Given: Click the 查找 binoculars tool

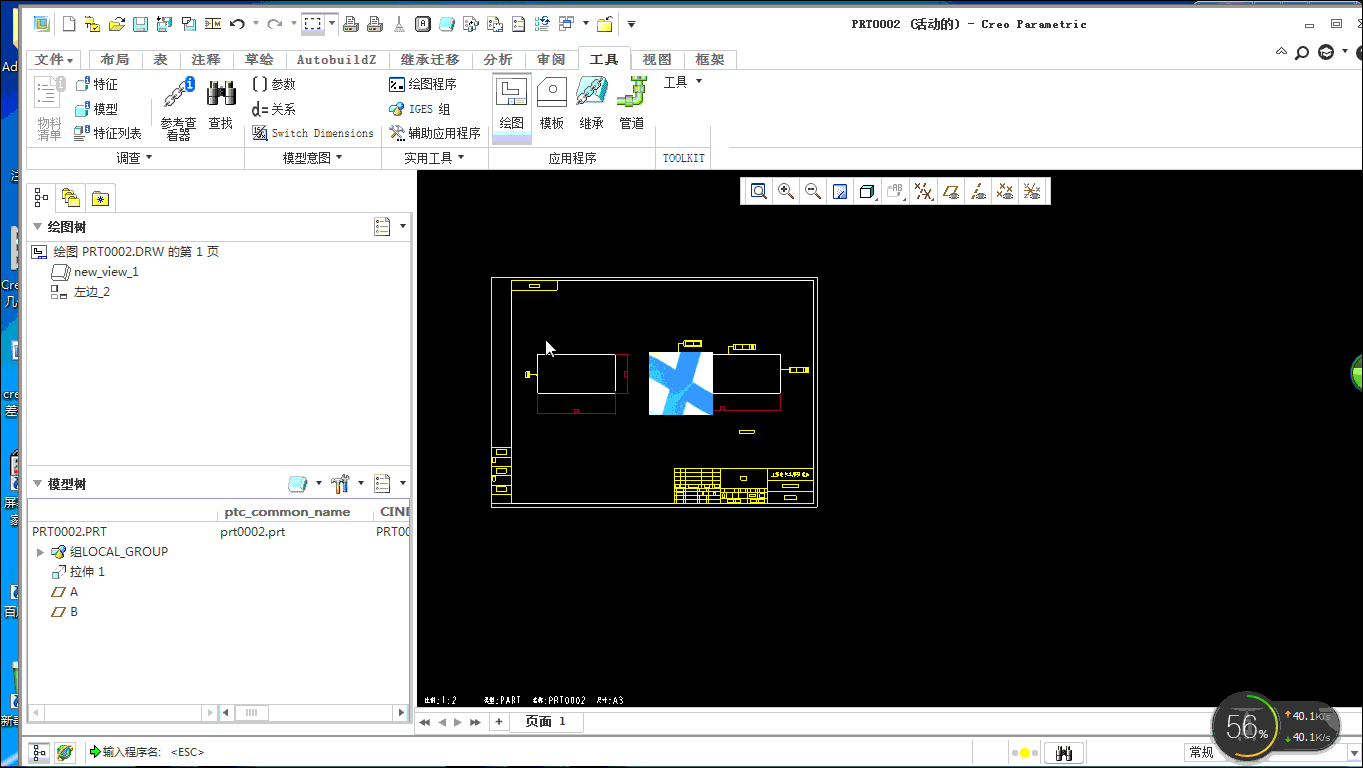Looking at the screenshot, I should pyautogui.click(x=220, y=106).
